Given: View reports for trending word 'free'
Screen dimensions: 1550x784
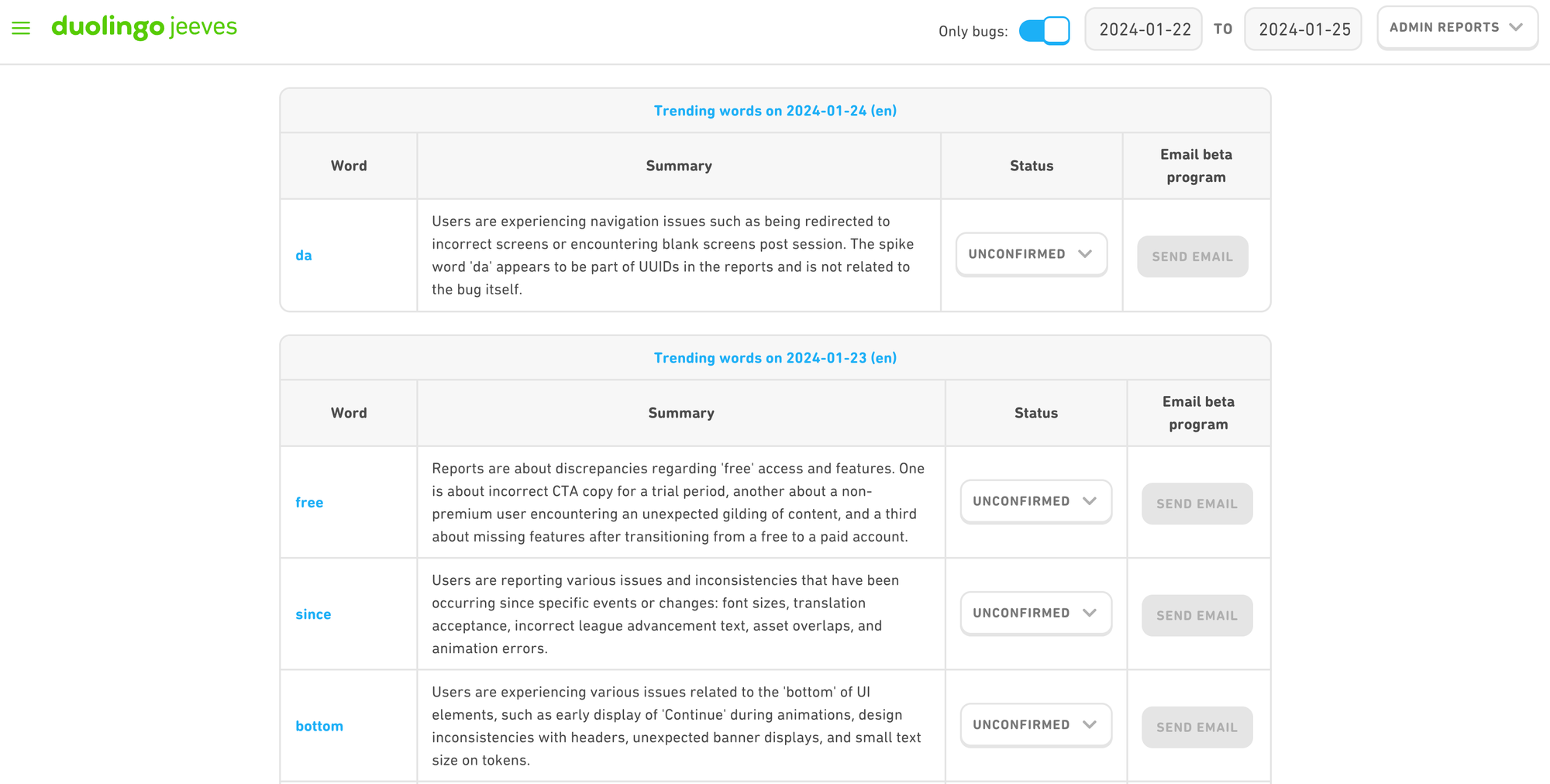Looking at the screenshot, I should point(309,502).
